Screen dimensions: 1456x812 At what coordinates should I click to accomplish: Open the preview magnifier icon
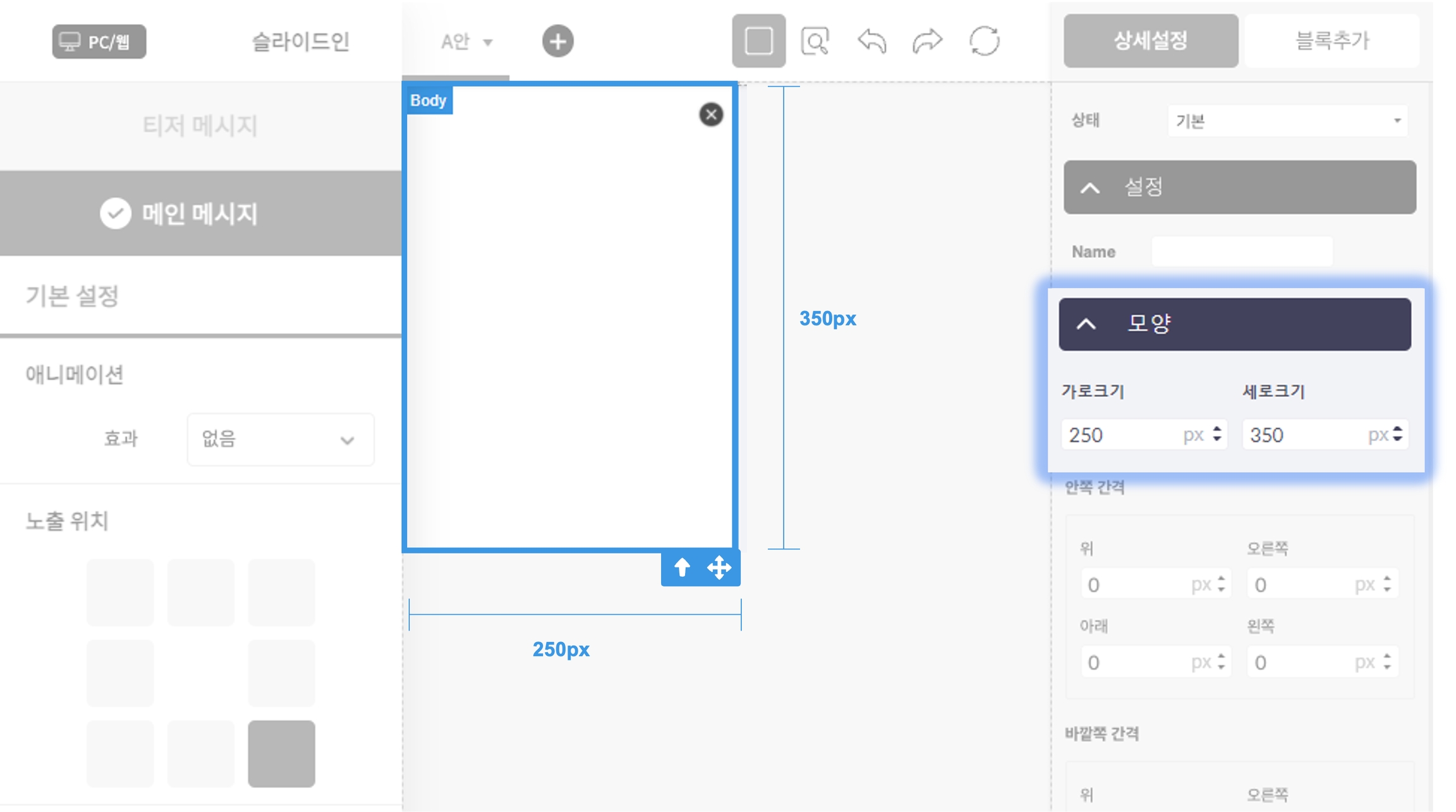(815, 42)
